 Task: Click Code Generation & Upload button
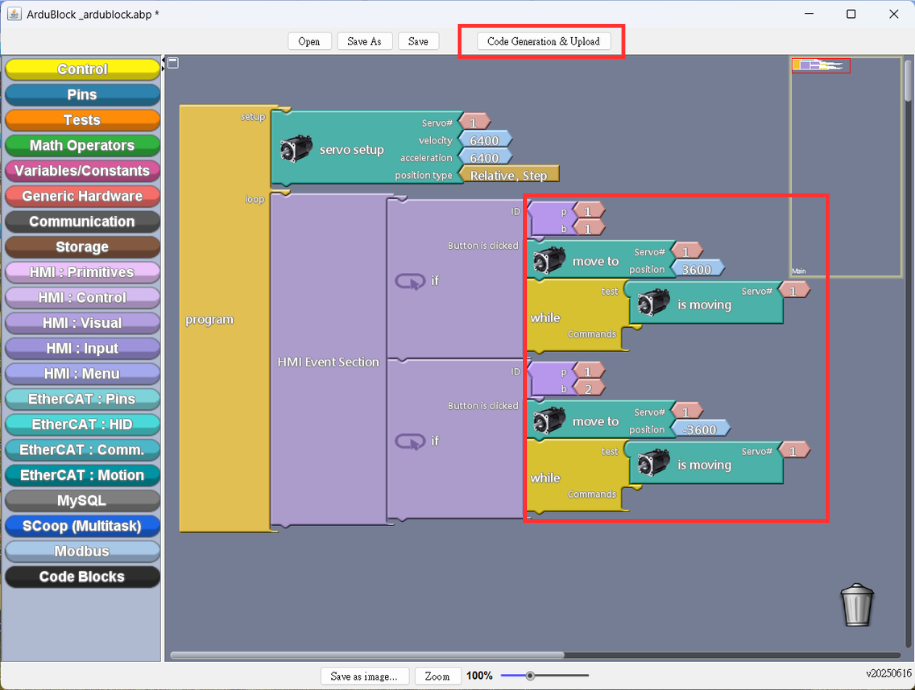tap(543, 41)
